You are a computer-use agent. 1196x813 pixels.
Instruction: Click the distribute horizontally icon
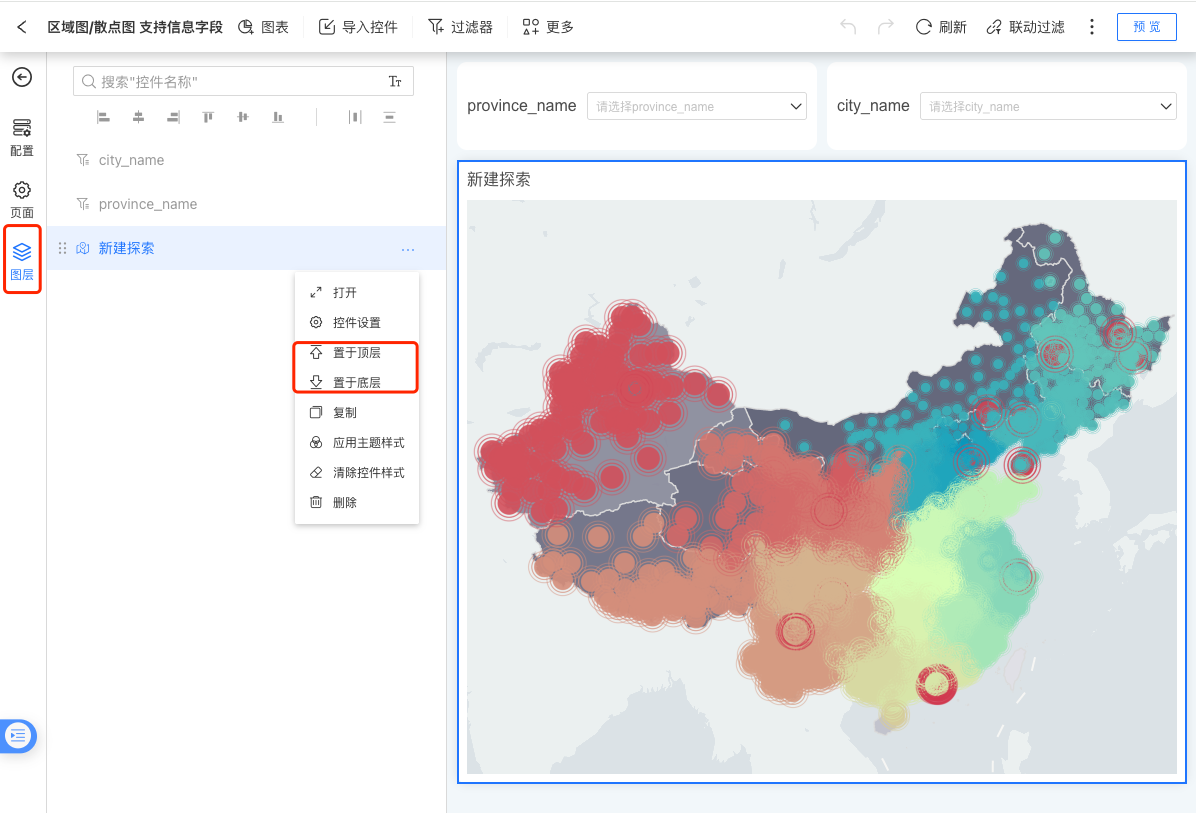tap(355, 117)
